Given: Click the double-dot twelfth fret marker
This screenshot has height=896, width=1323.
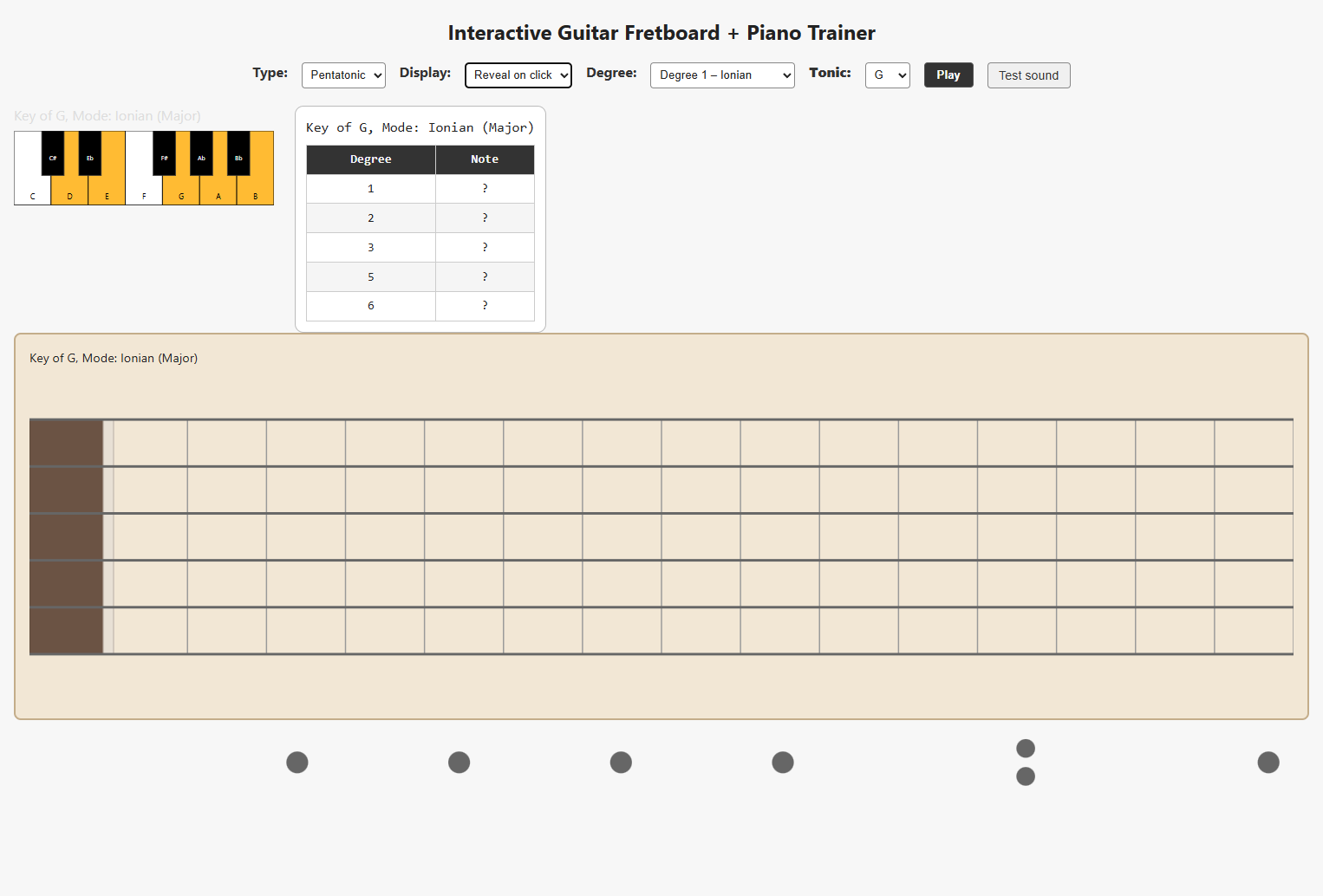Looking at the screenshot, I should 1026,763.
